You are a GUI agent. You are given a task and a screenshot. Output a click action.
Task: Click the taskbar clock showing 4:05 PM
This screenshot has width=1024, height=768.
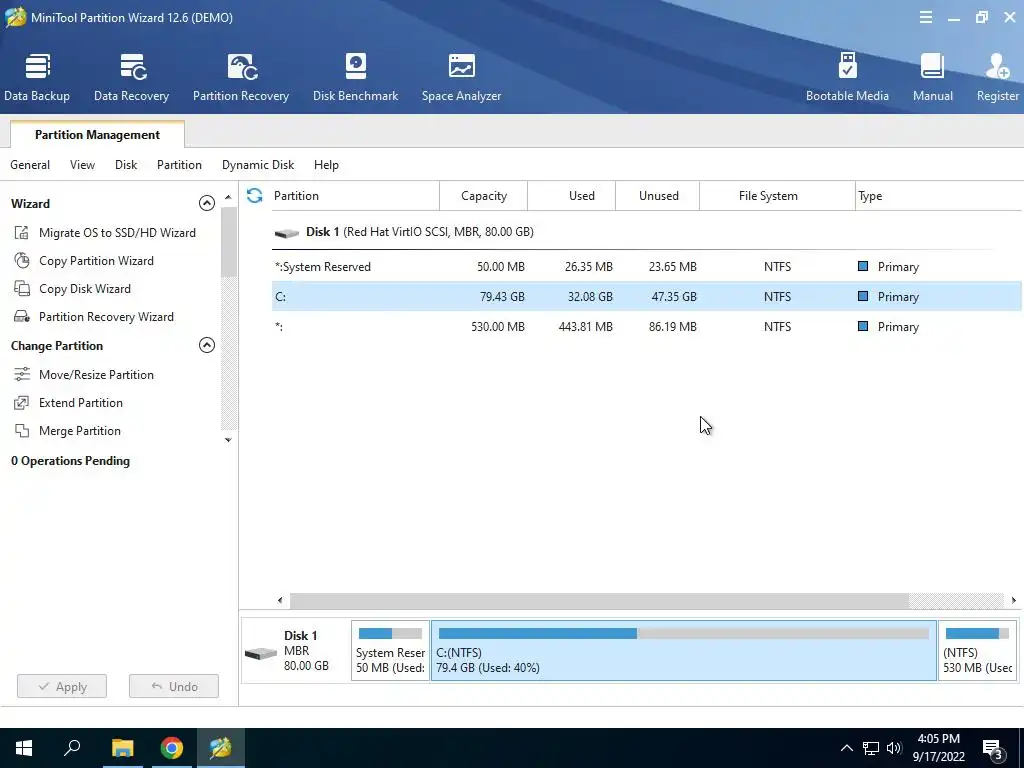[x=938, y=748]
